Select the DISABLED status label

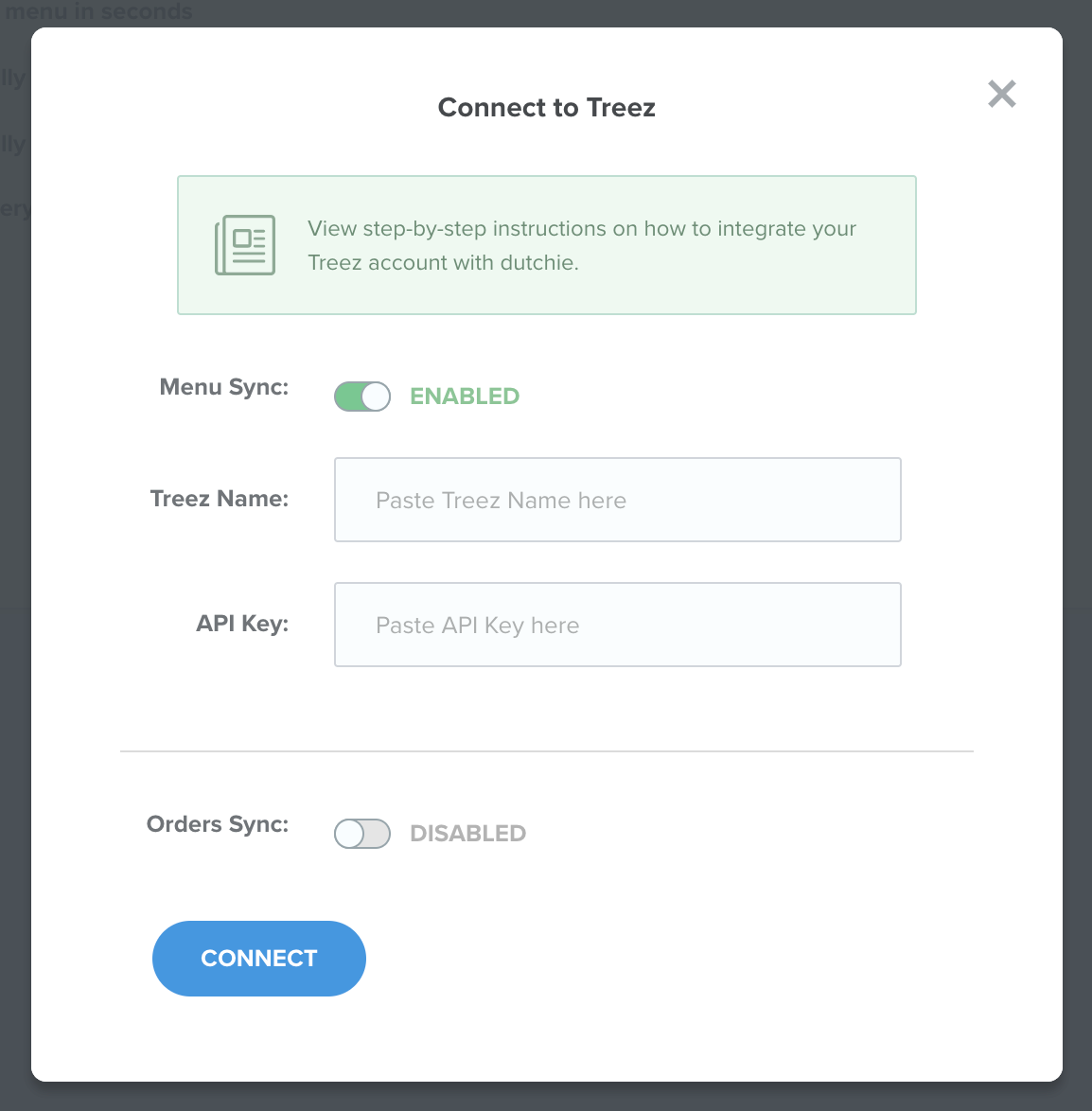[467, 833]
